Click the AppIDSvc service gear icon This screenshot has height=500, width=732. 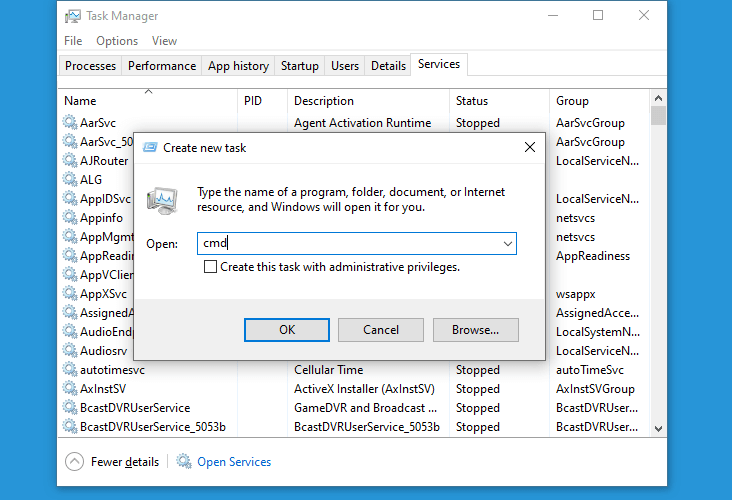[70, 198]
